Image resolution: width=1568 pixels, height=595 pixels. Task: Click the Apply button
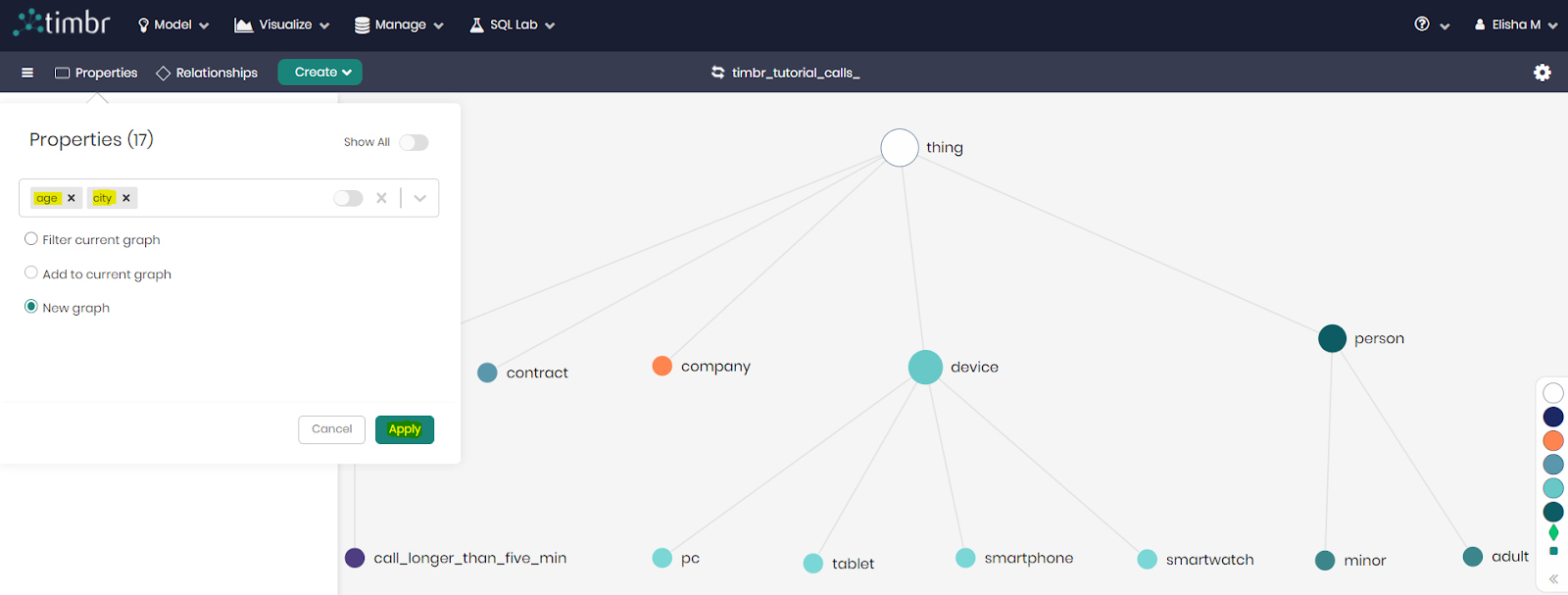click(x=404, y=429)
